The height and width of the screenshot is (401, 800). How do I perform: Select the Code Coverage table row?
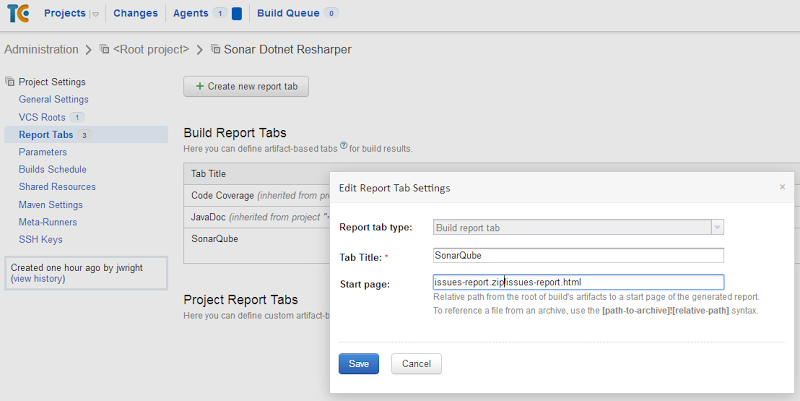click(x=257, y=195)
